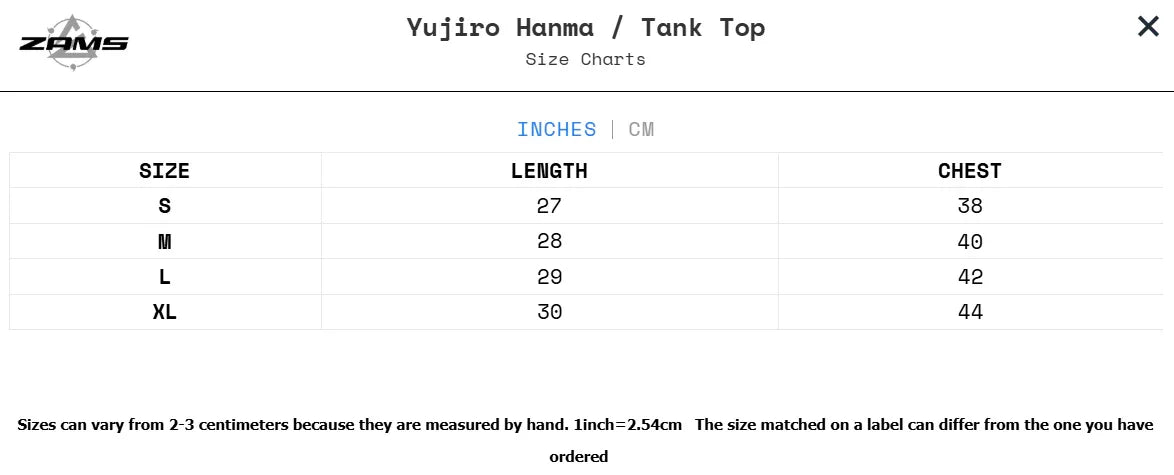Close the size chart popup
Viewport: 1174px width, 475px height.
pyautogui.click(x=1148, y=27)
